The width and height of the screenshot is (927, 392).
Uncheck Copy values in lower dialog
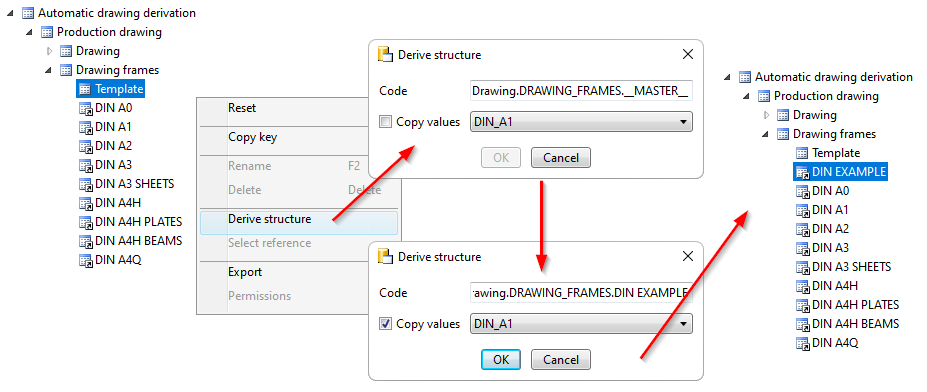pos(385,324)
